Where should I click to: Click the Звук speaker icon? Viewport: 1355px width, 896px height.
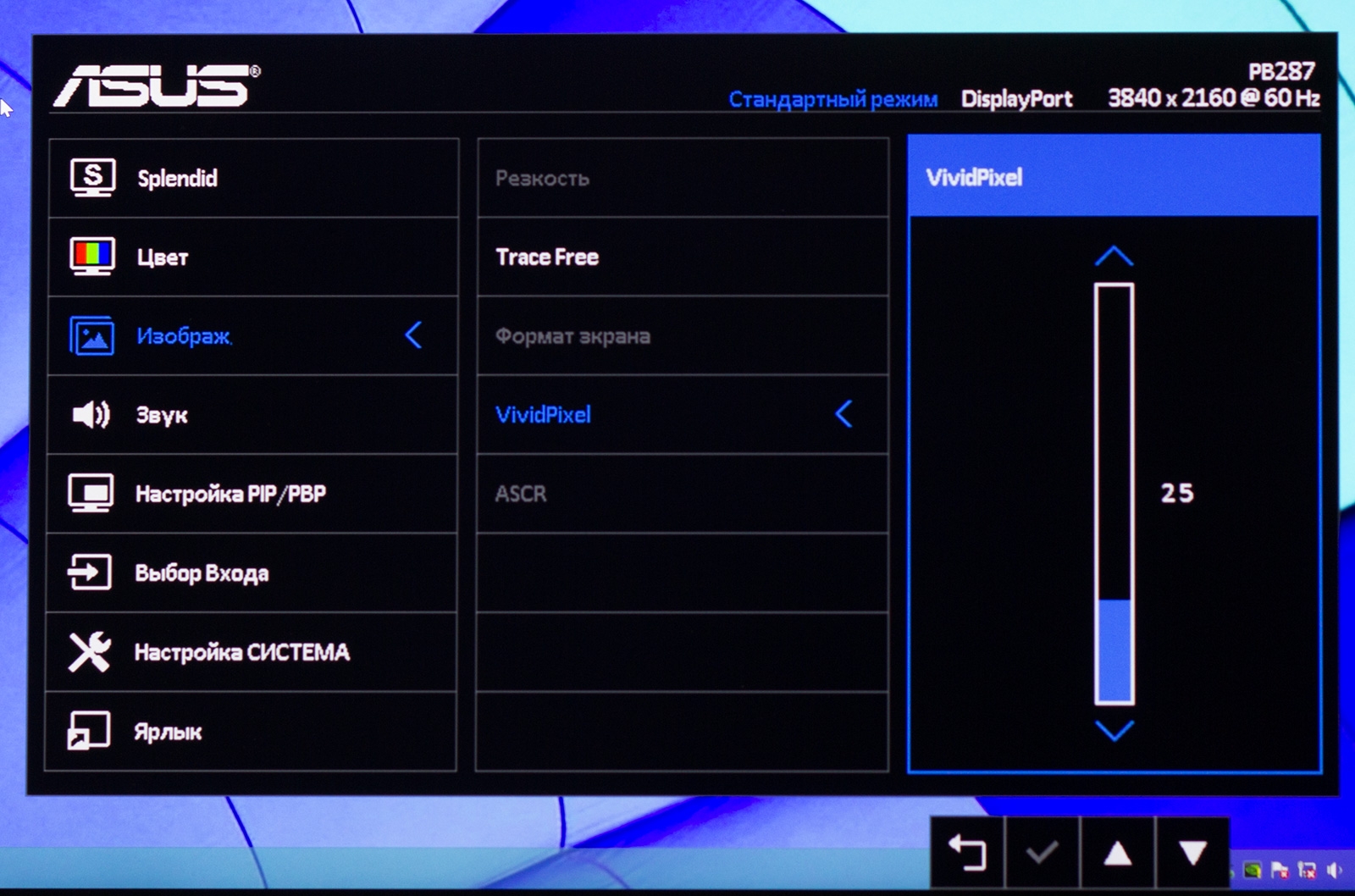point(91,414)
